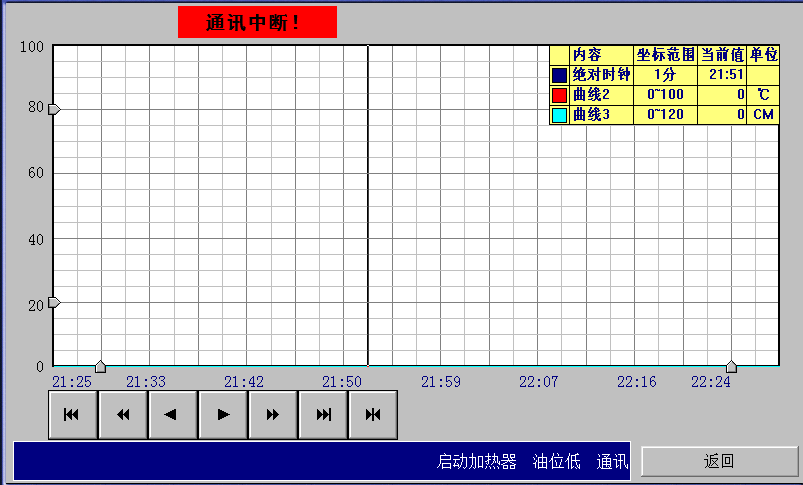Click the ℃ unit cell
Viewport: 803px width, 485px height.
[763, 95]
